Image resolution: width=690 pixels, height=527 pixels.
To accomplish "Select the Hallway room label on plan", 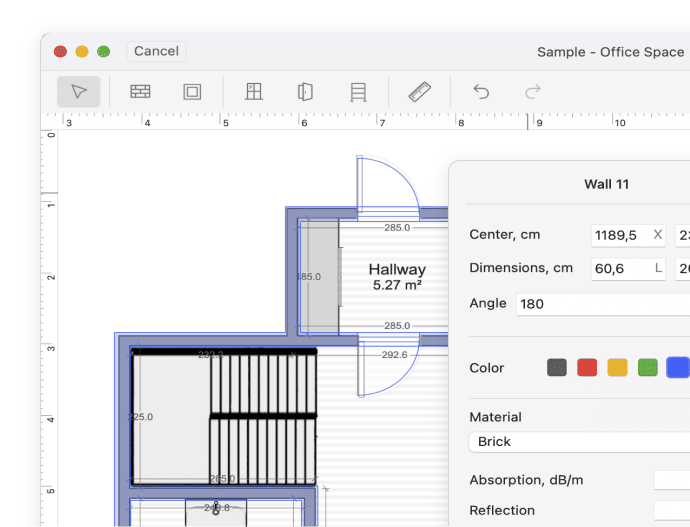I will pos(397,270).
